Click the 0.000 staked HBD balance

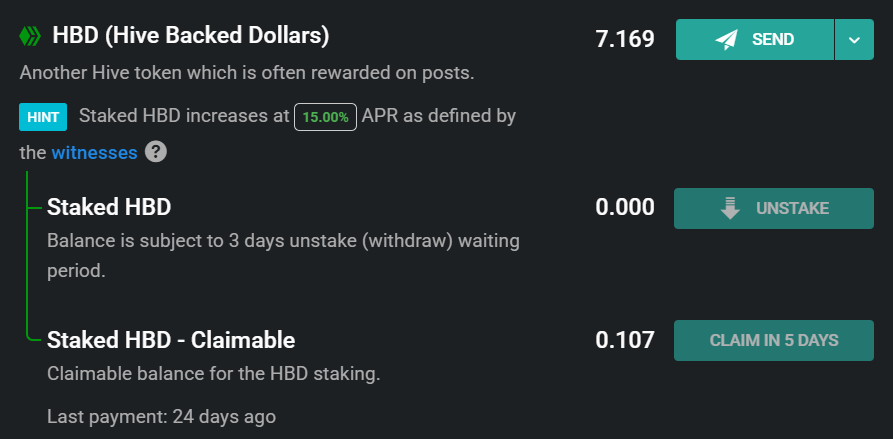(625, 208)
